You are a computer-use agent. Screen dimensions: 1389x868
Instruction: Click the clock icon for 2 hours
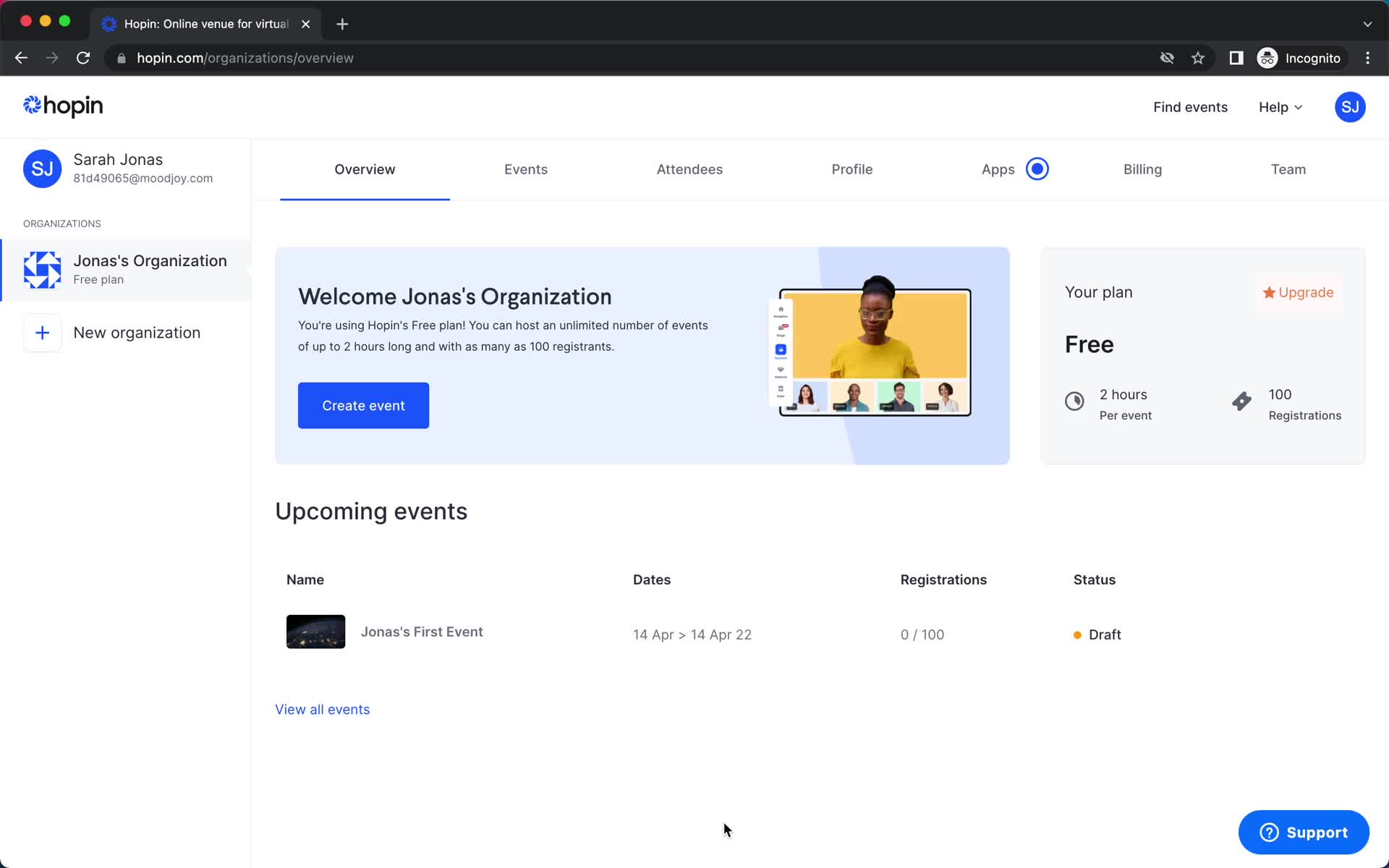pyautogui.click(x=1074, y=401)
